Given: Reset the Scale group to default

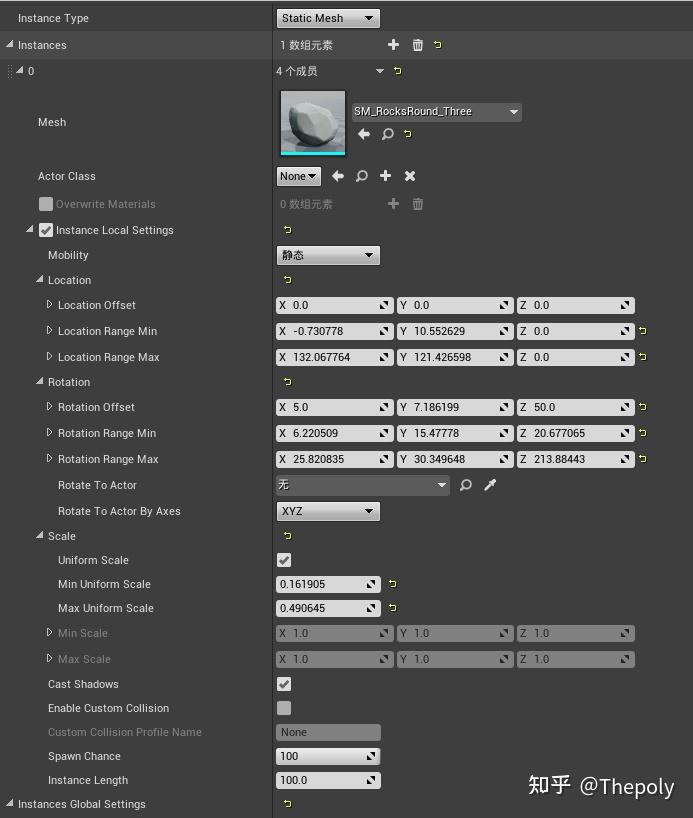Looking at the screenshot, I should (x=288, y=536).
